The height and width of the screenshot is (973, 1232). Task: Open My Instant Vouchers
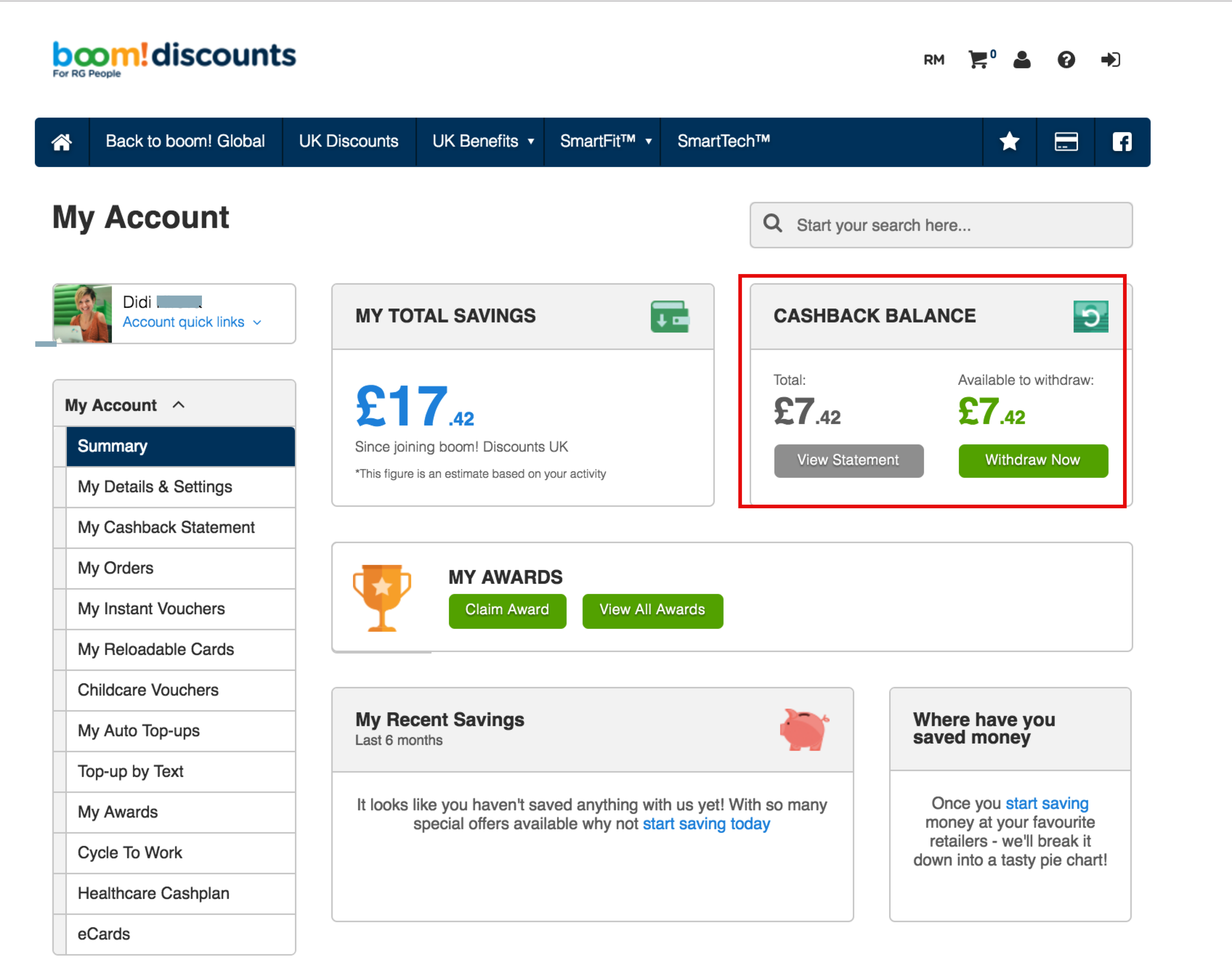tap(181, 609)
